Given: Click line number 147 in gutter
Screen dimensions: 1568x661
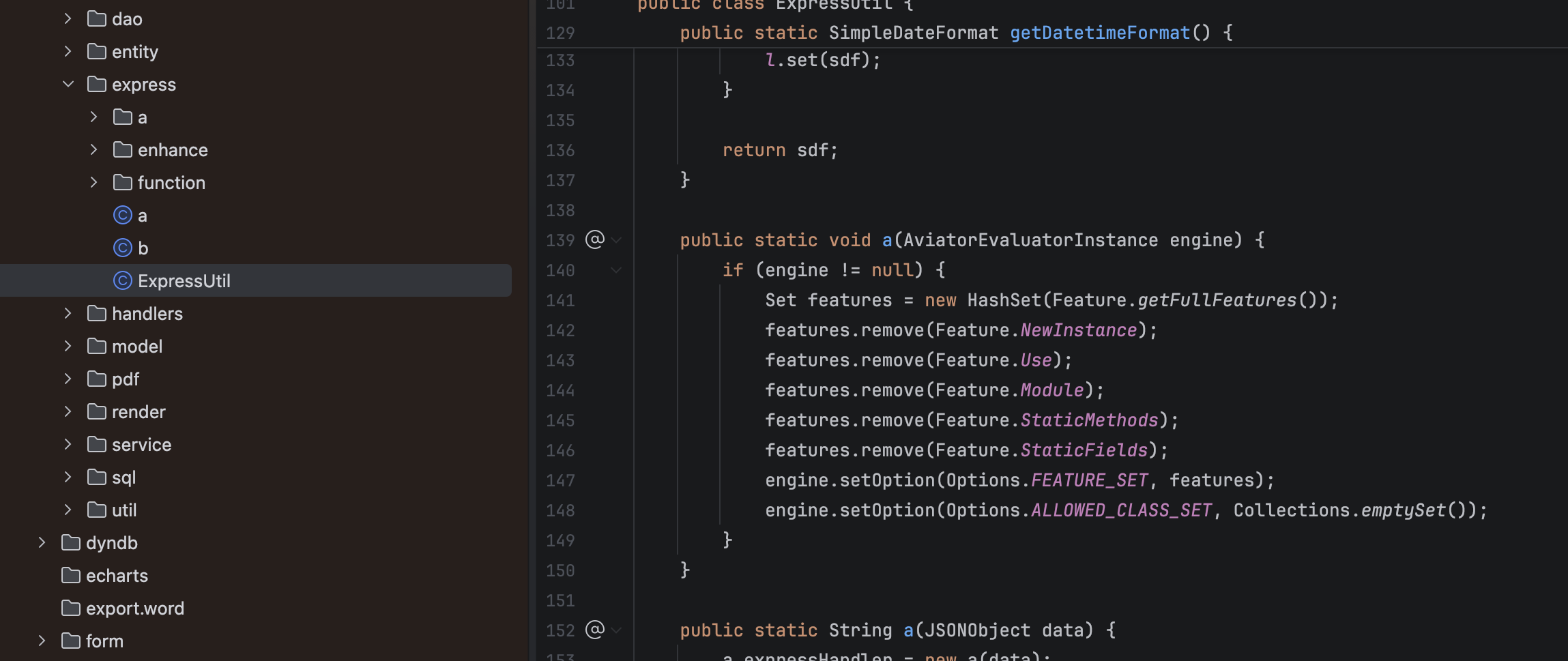Looking at the screenshot, I should point(560,480).
